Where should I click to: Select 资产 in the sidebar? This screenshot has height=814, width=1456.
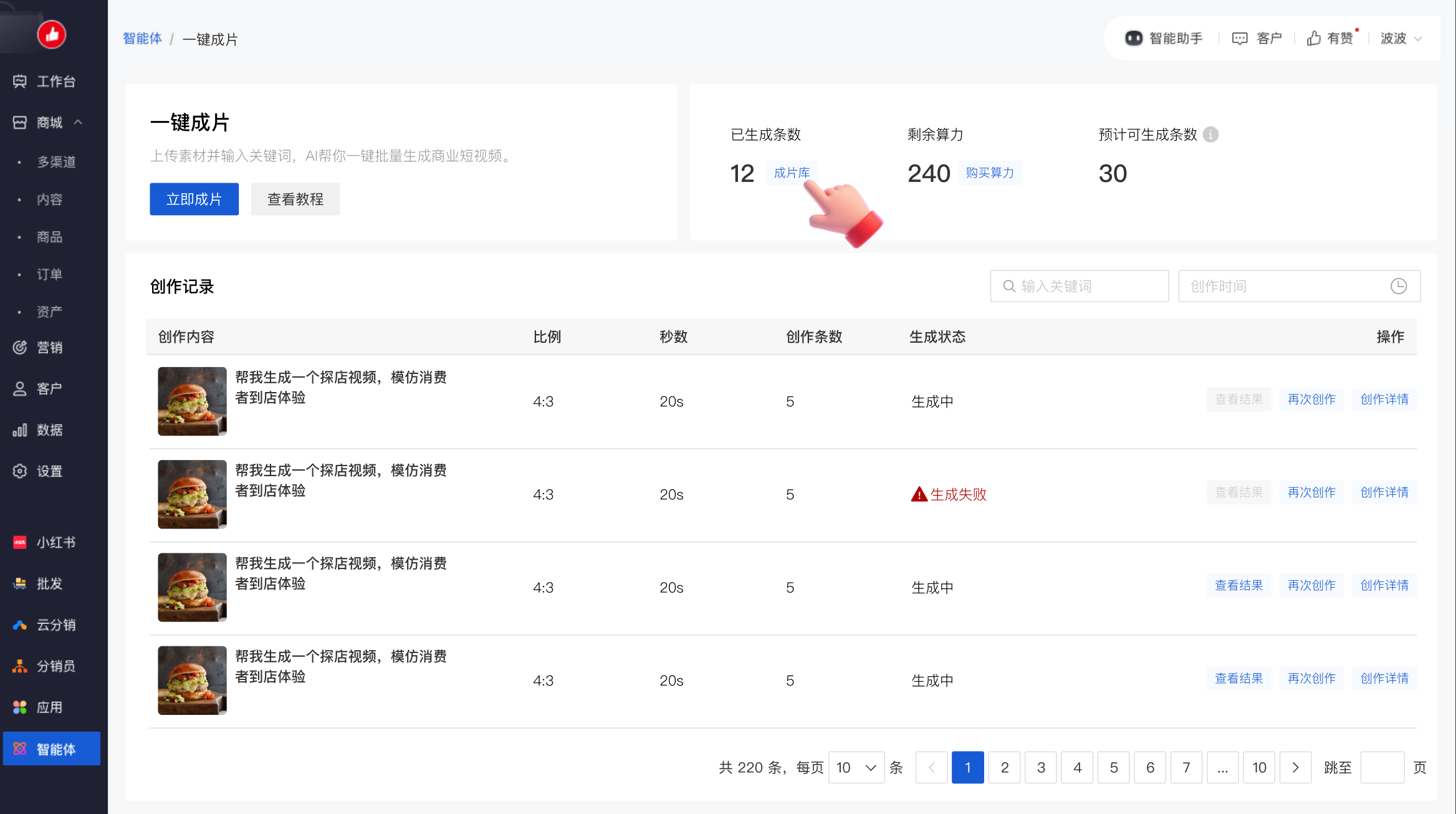(49, 312)
